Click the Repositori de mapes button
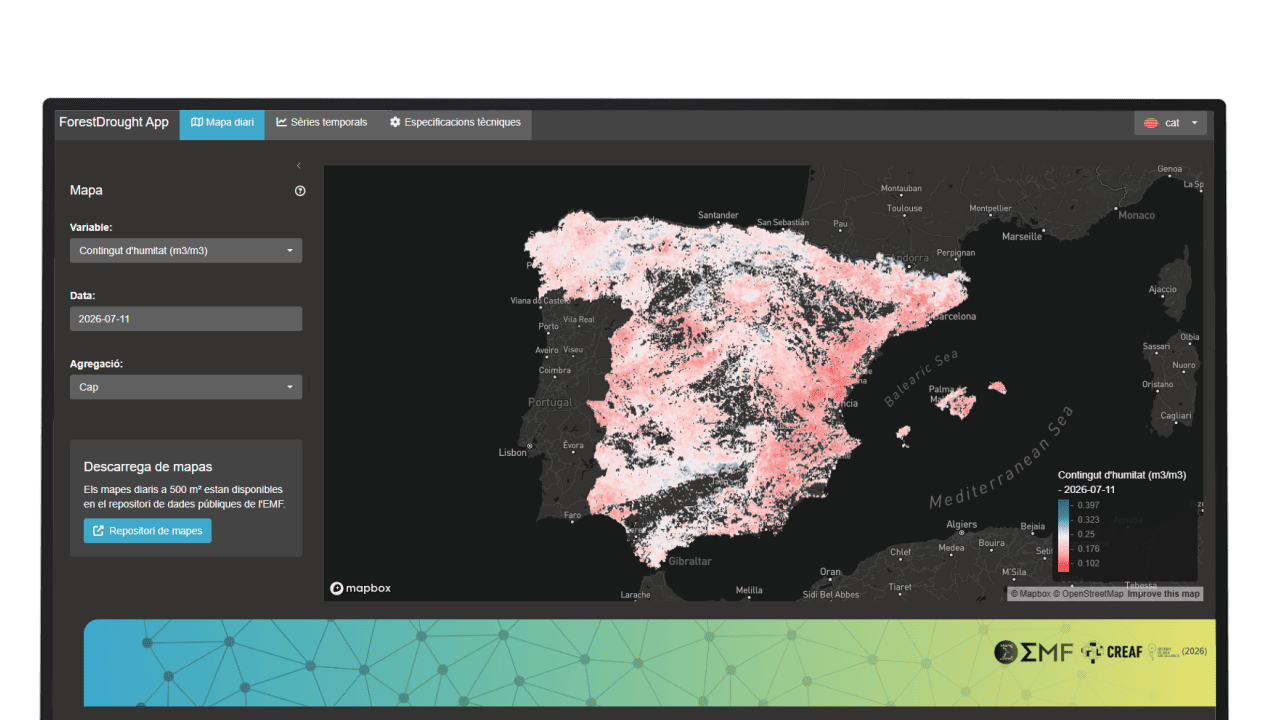1280x720 pixels. coord(148,531)
